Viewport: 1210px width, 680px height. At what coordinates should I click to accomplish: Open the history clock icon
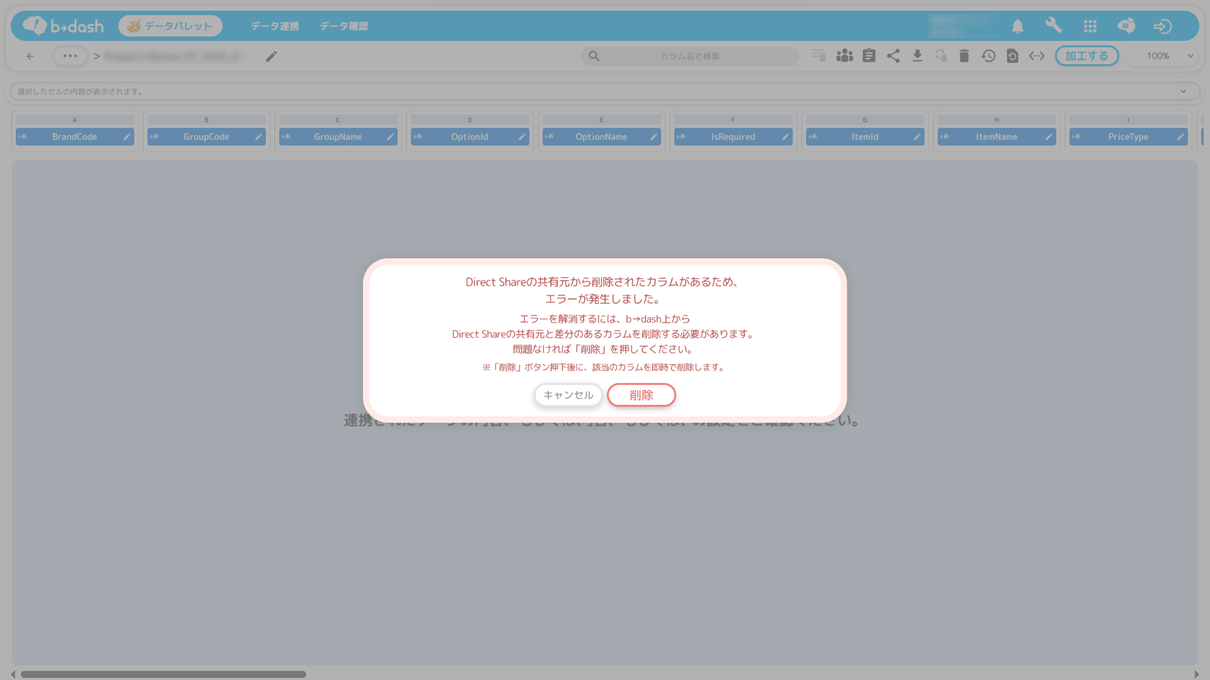pyautogui.click(x=988, y=56)
